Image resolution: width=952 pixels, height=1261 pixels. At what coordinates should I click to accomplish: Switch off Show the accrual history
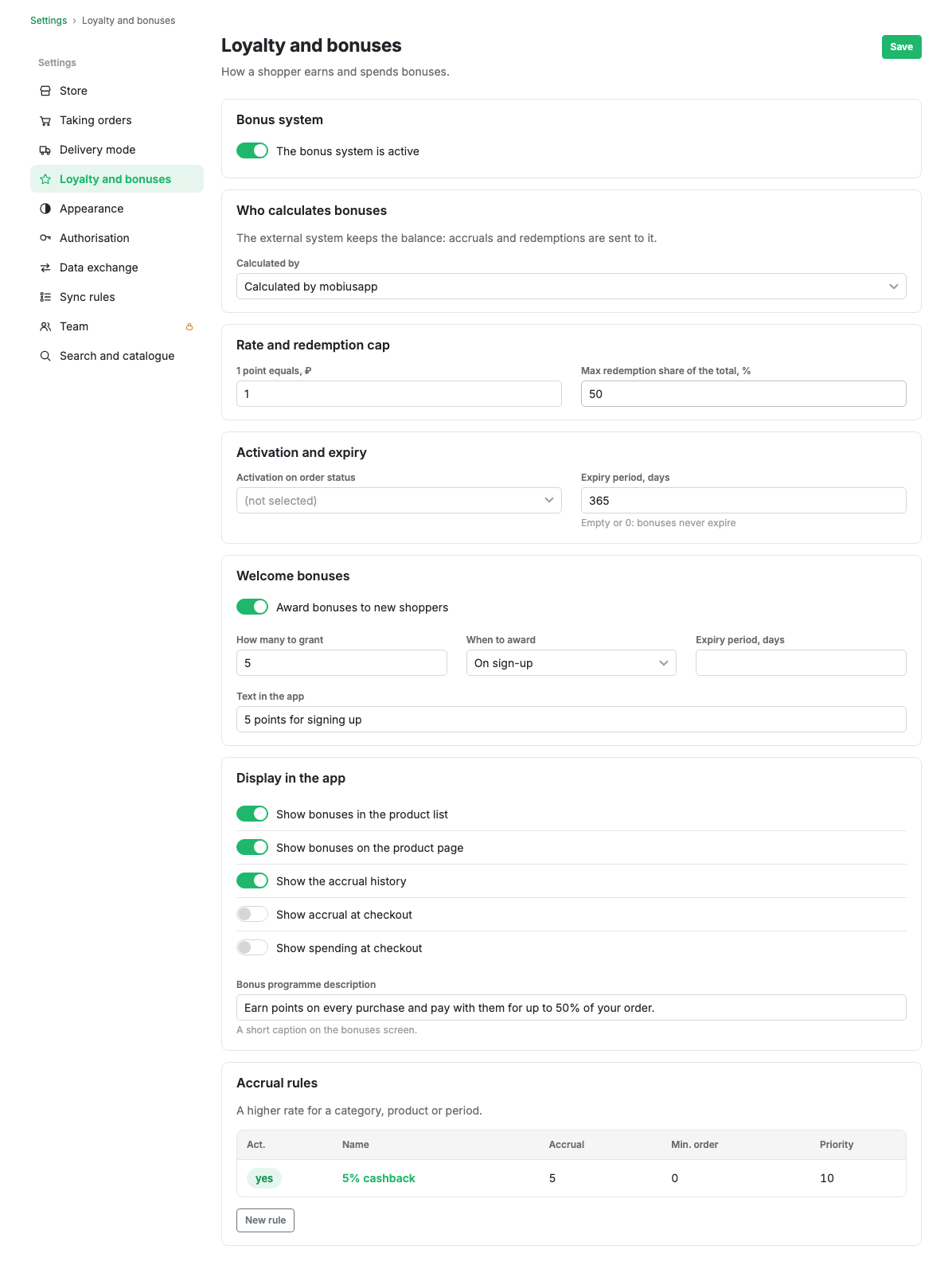pos(252,880)
